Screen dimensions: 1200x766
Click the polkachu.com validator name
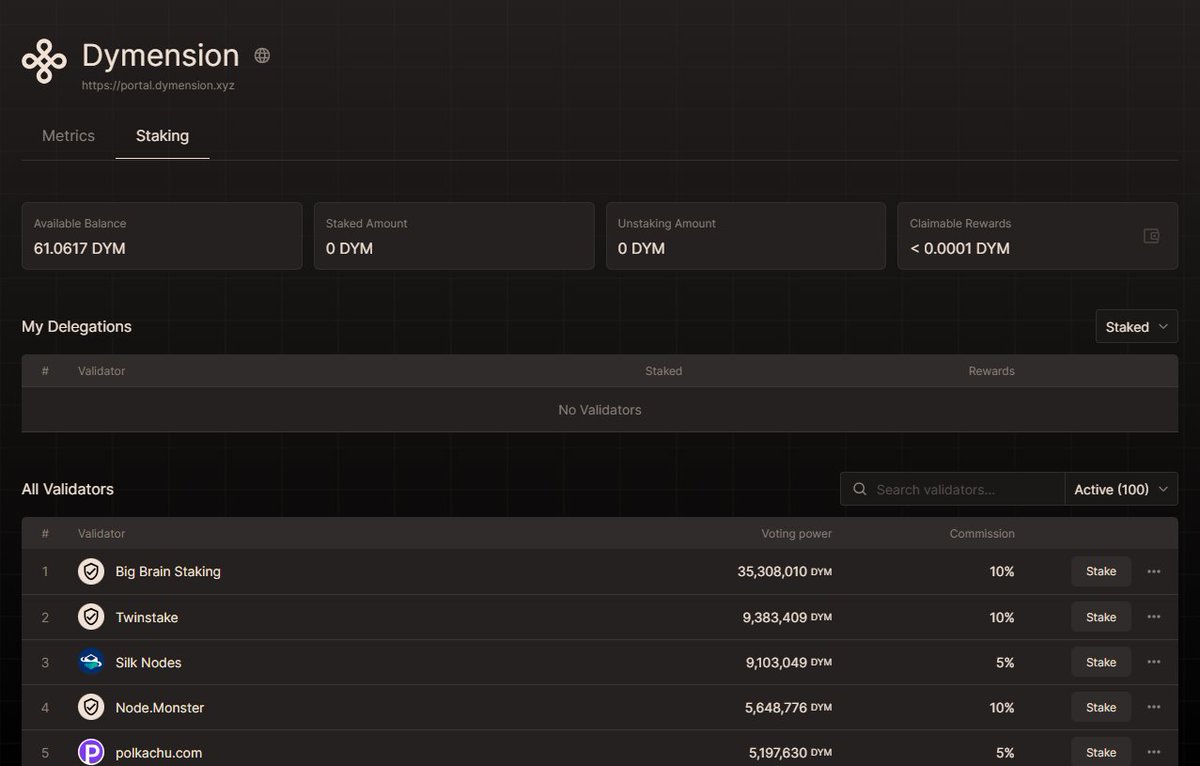click(x=159, y=752)
